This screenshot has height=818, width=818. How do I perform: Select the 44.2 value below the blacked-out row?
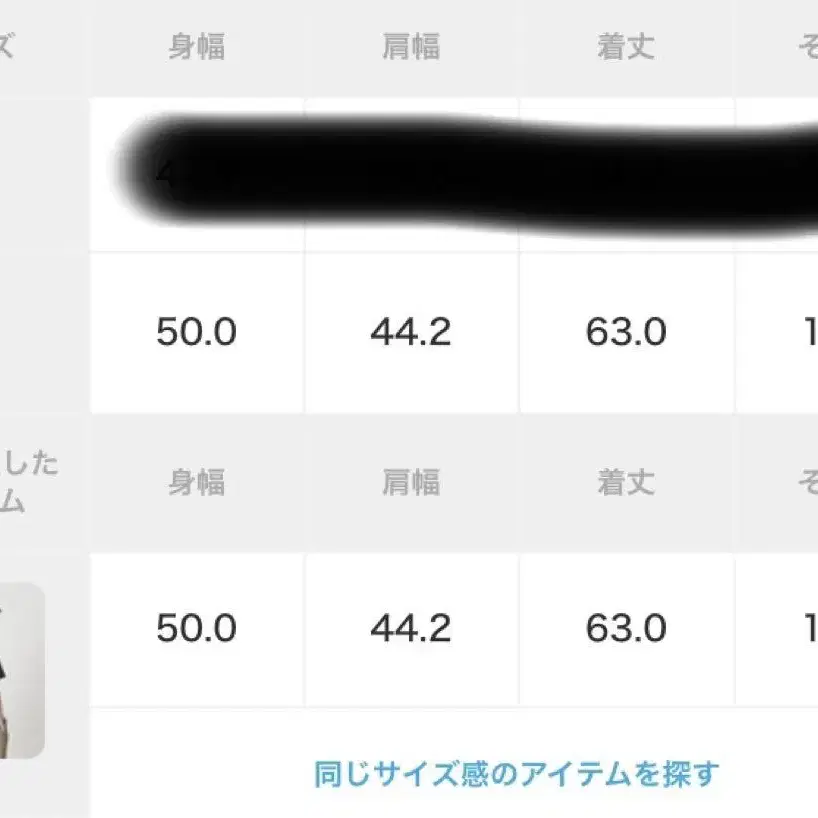point(411,332)
